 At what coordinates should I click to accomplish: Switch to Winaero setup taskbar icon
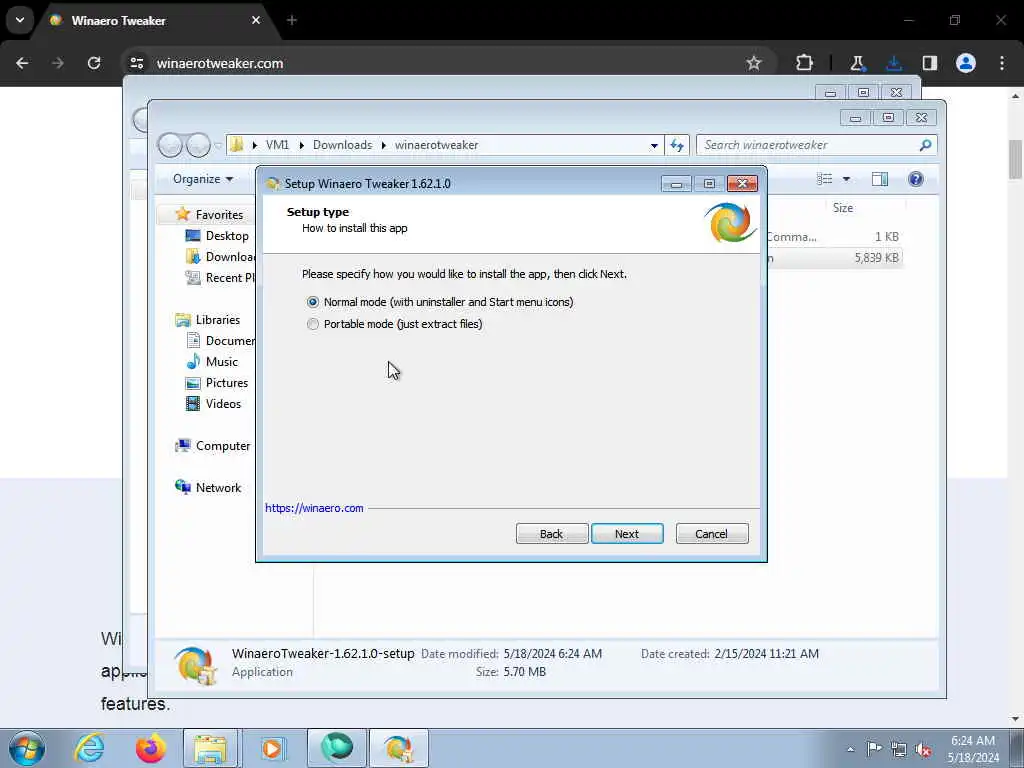point(399,748)
